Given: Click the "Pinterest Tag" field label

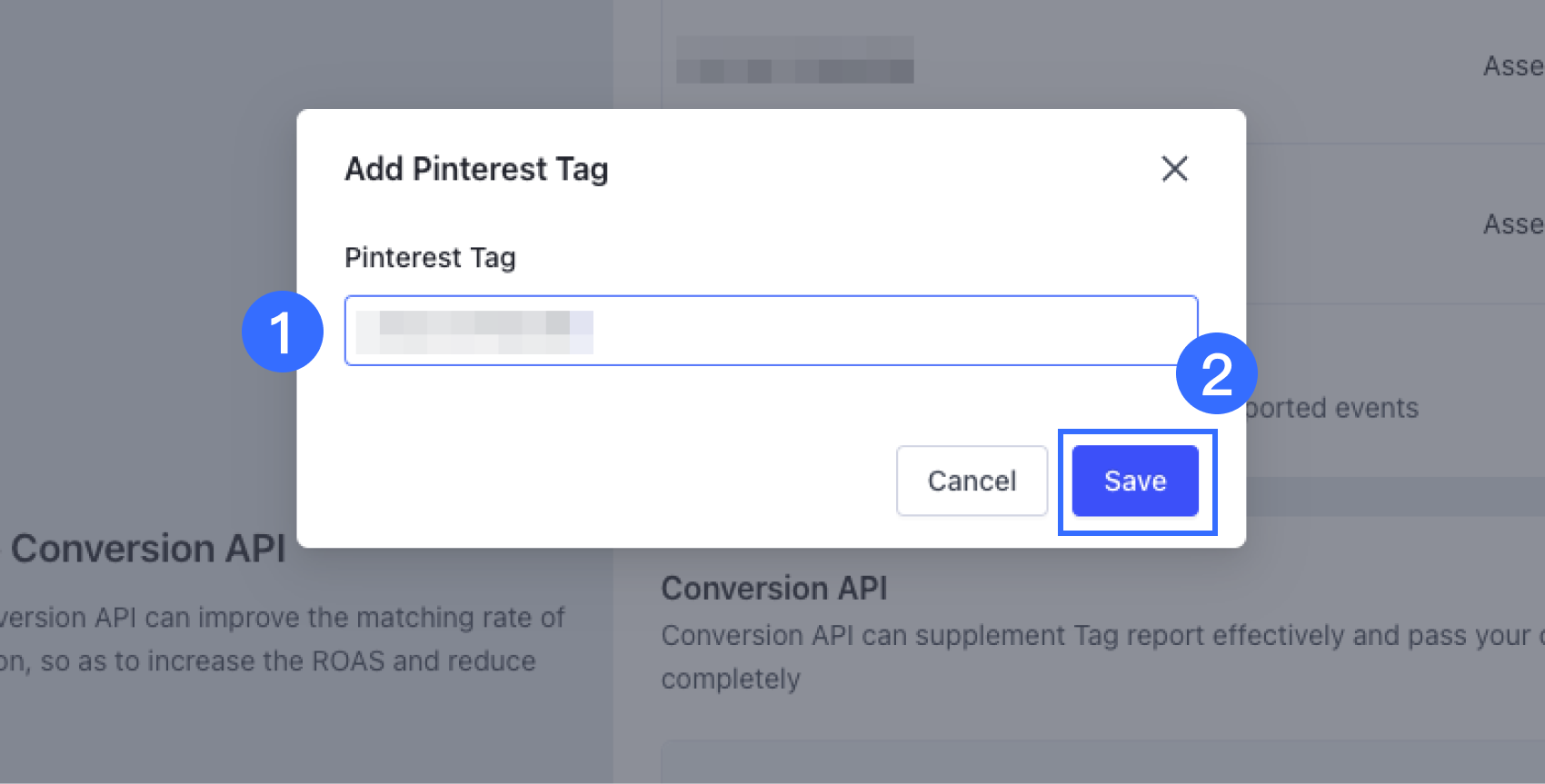Looking at the screenshot, I should tap(430, 258).
